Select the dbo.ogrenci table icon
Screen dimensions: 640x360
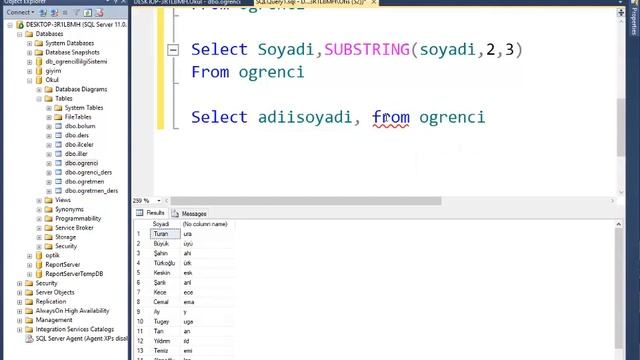58,163
